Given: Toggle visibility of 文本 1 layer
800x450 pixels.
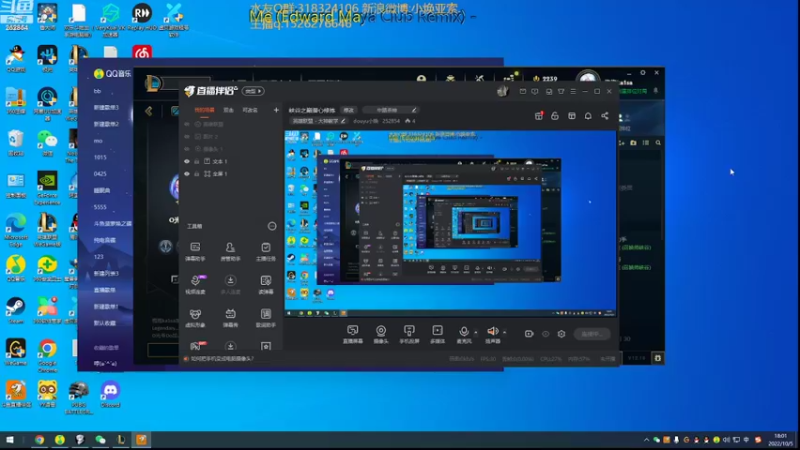Looking at the screenshot, I should pyautogui.click(x=187, y=161).
